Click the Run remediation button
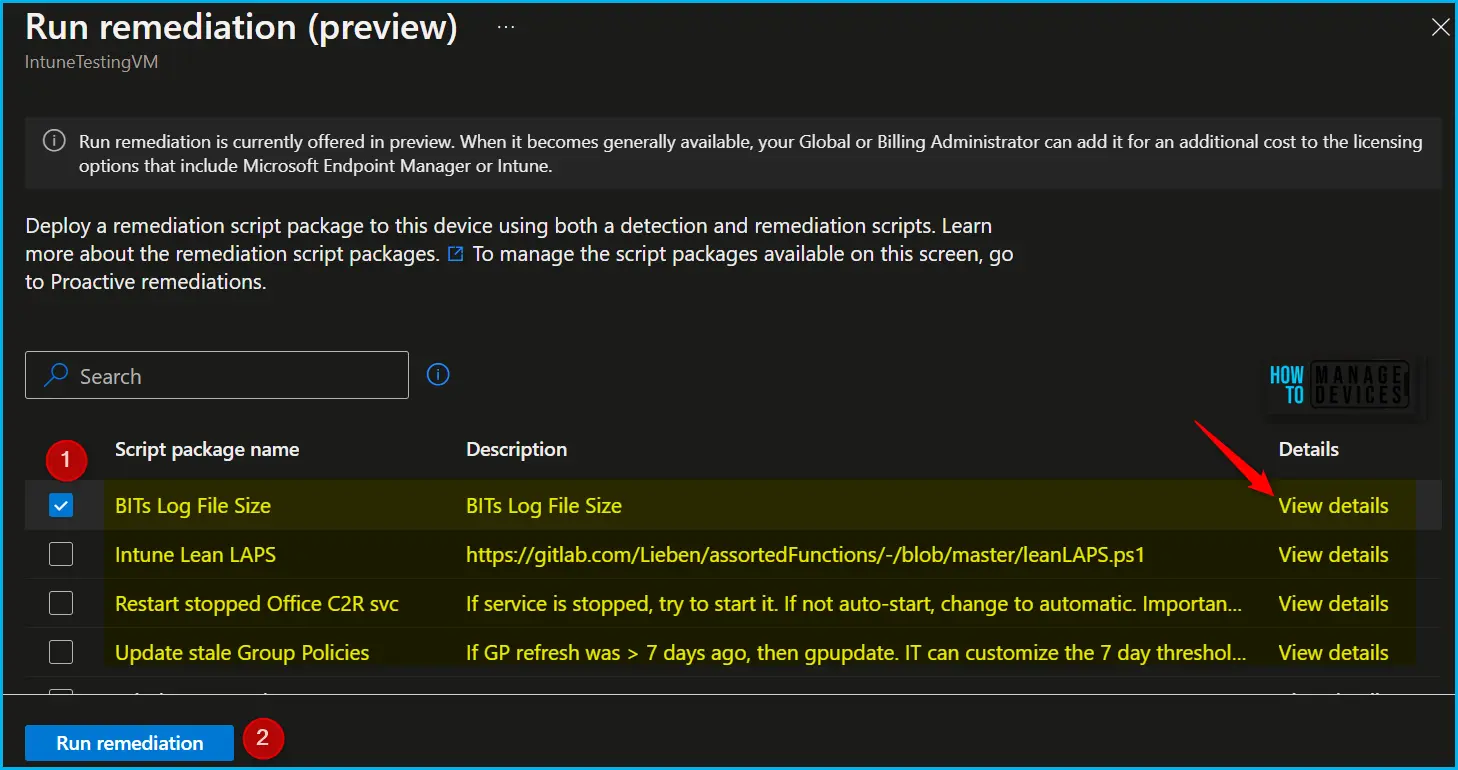Screen dimensions: 1458x770 coord(130,743)
